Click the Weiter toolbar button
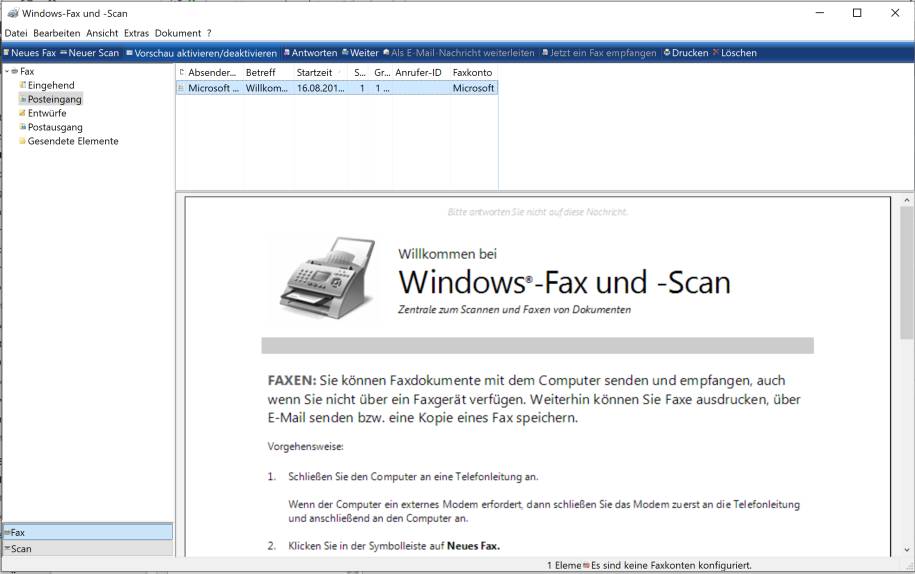Screen dimensions: 915x574 360,52
